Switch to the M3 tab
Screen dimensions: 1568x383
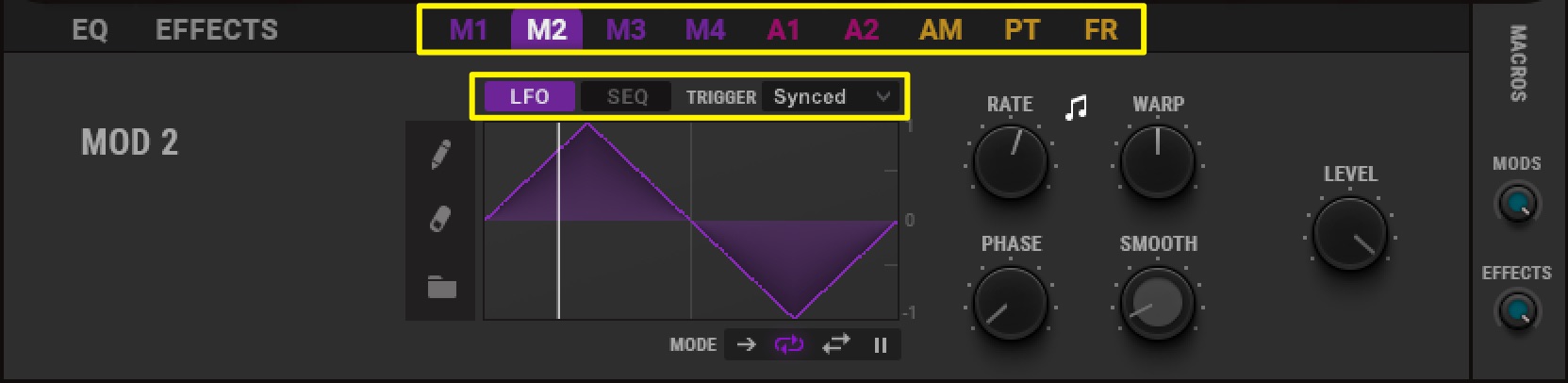[x=625, y=29]
